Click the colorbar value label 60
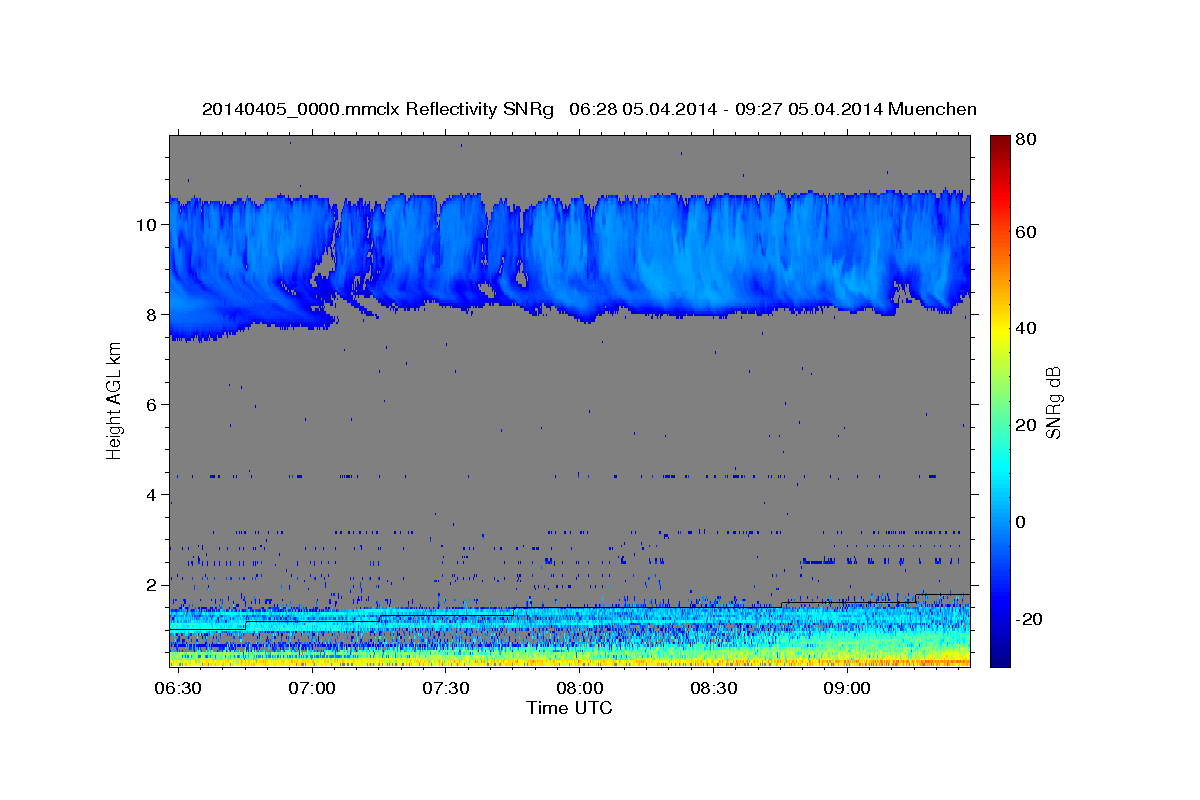This screenshot has height=800, width=1200. click(1025, 232)
